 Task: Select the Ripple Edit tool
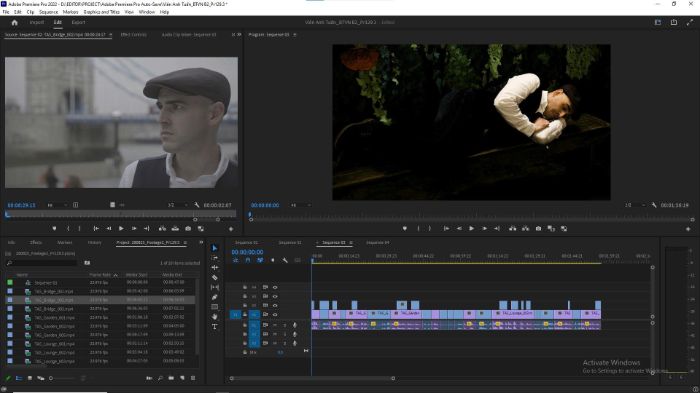[x=215, y=268]
